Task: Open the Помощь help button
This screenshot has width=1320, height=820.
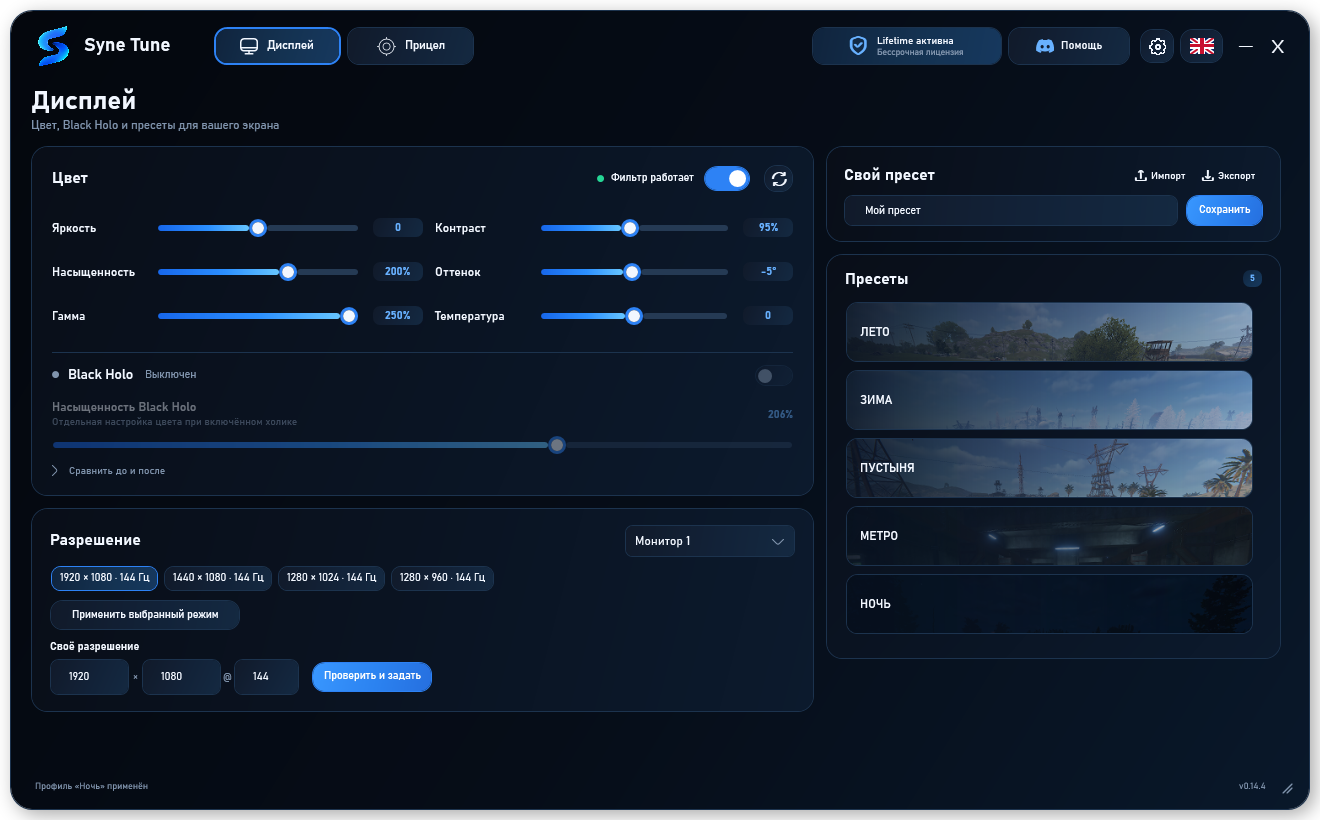Action: (1069, 46)
